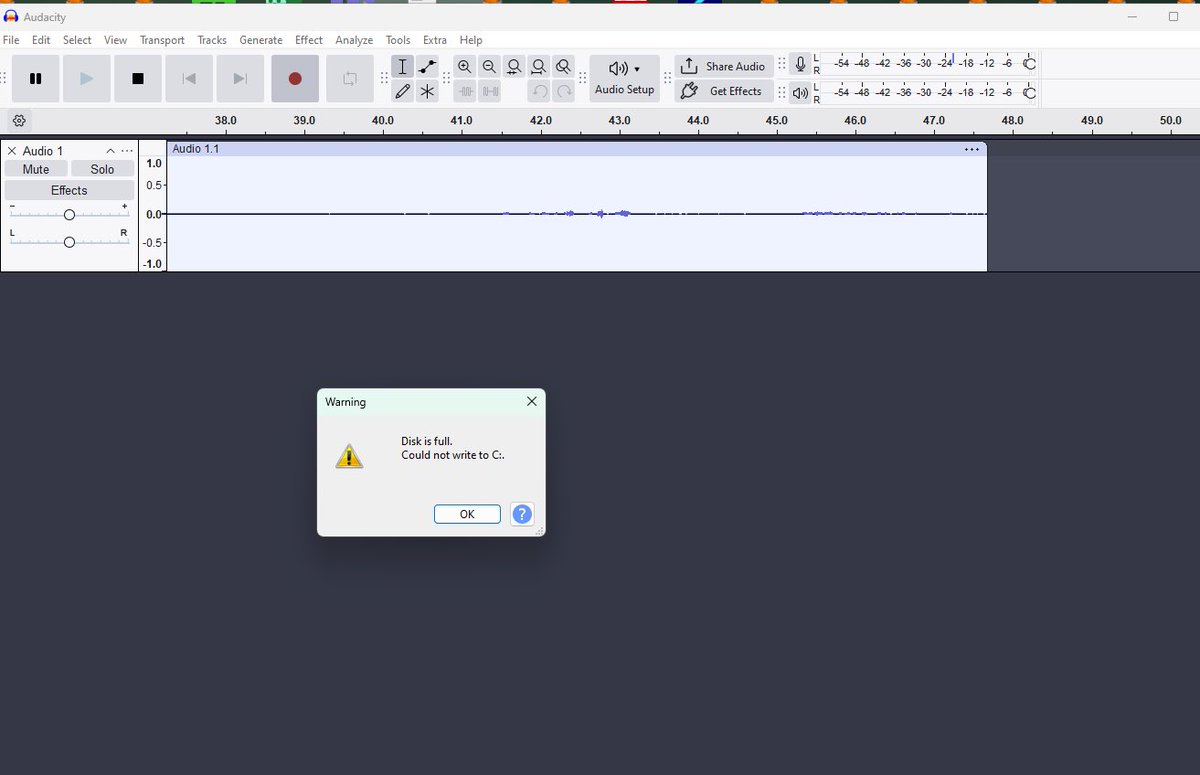Image resolution: width=1200 pixels, height=775 pixels.
Task: Fit project to width icon
Action: [539, 67]
